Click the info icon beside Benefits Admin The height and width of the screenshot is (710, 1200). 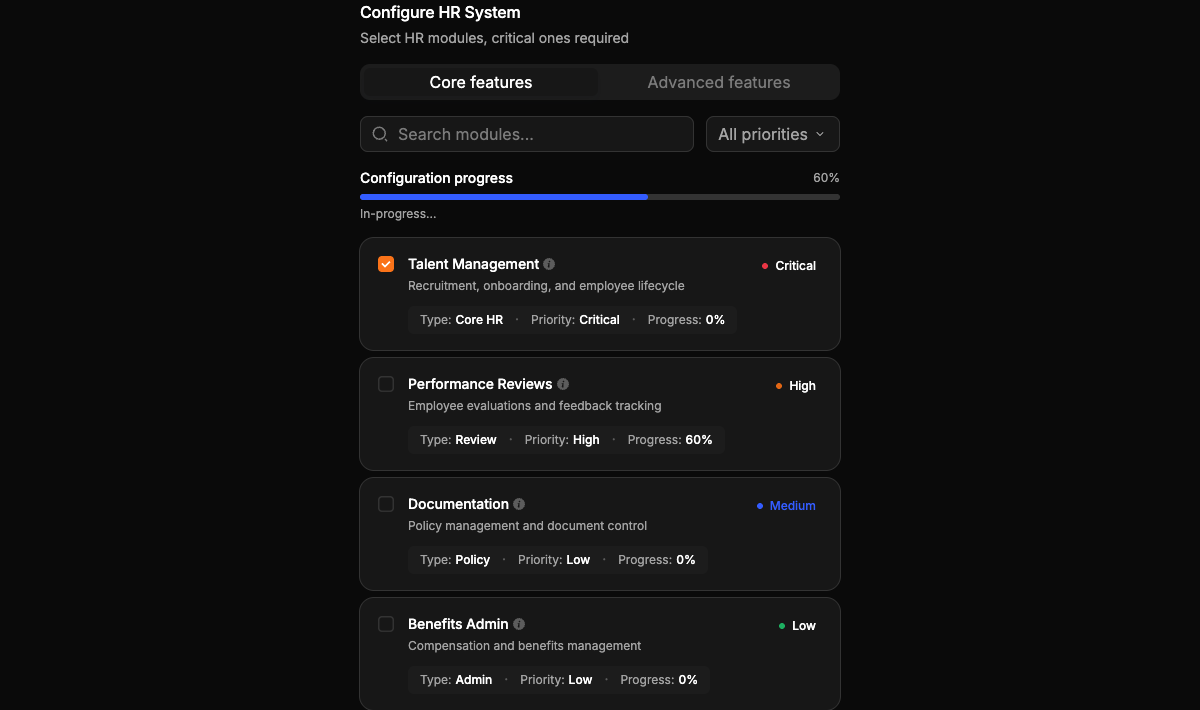pyautogui.click(x=519, y=624)
